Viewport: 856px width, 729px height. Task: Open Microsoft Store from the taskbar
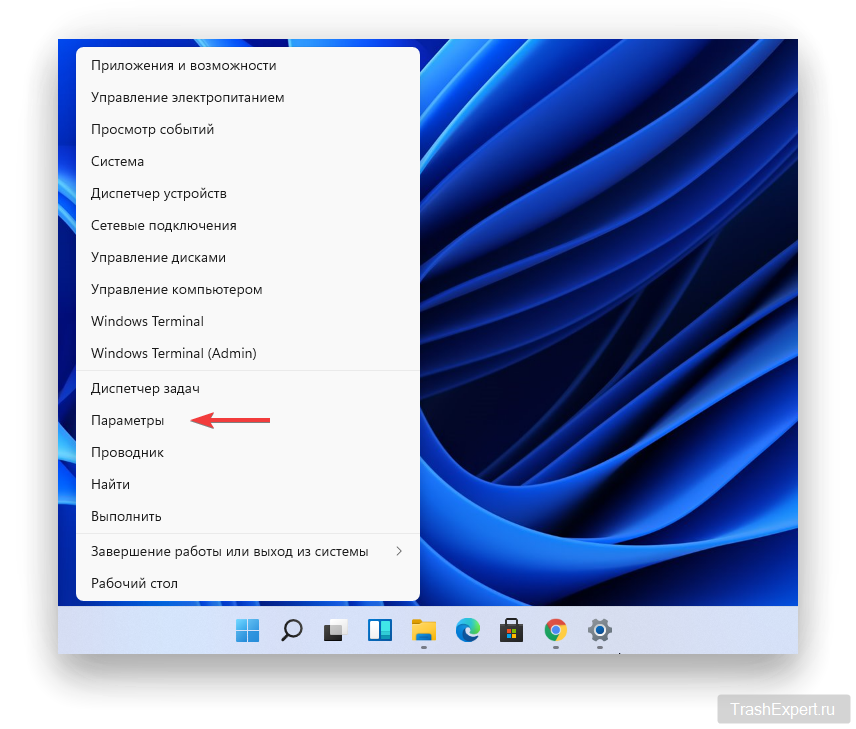tap(512, 630)
